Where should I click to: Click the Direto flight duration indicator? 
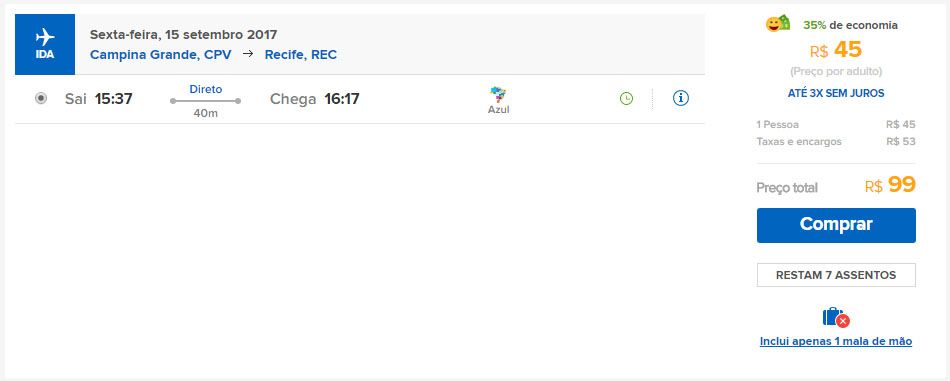point(205,101)
